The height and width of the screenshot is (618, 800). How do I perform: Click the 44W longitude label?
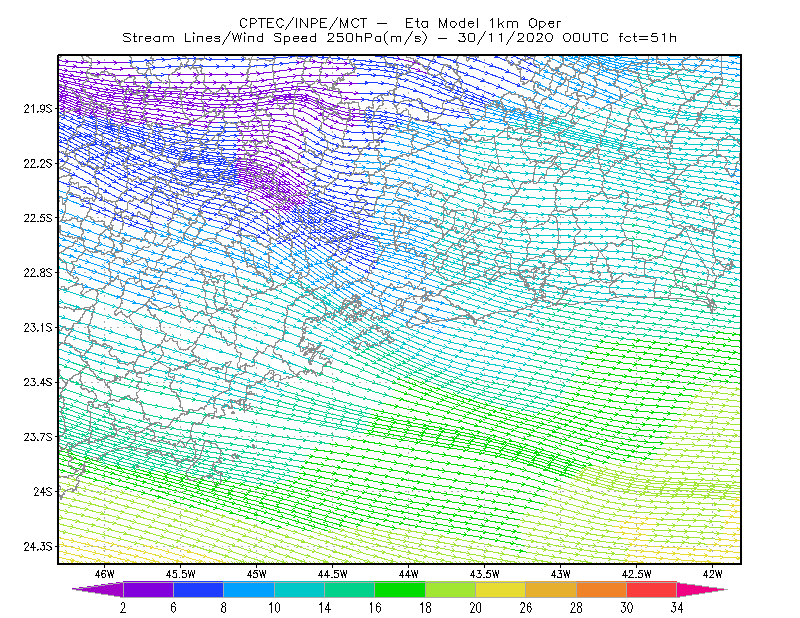[409, 574]
